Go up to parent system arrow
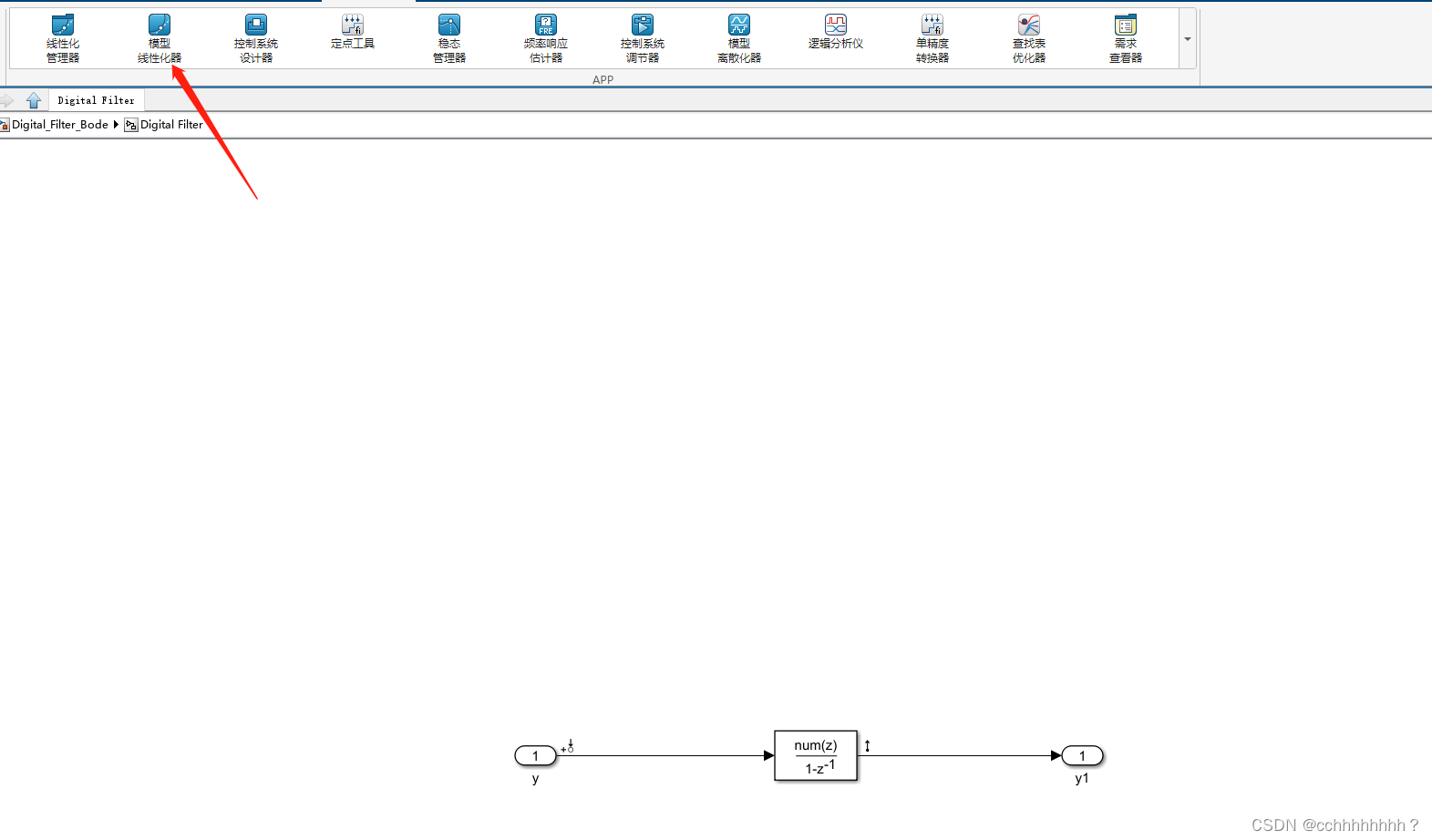This screenshot has width=1432, height=840. pos(34,100)
